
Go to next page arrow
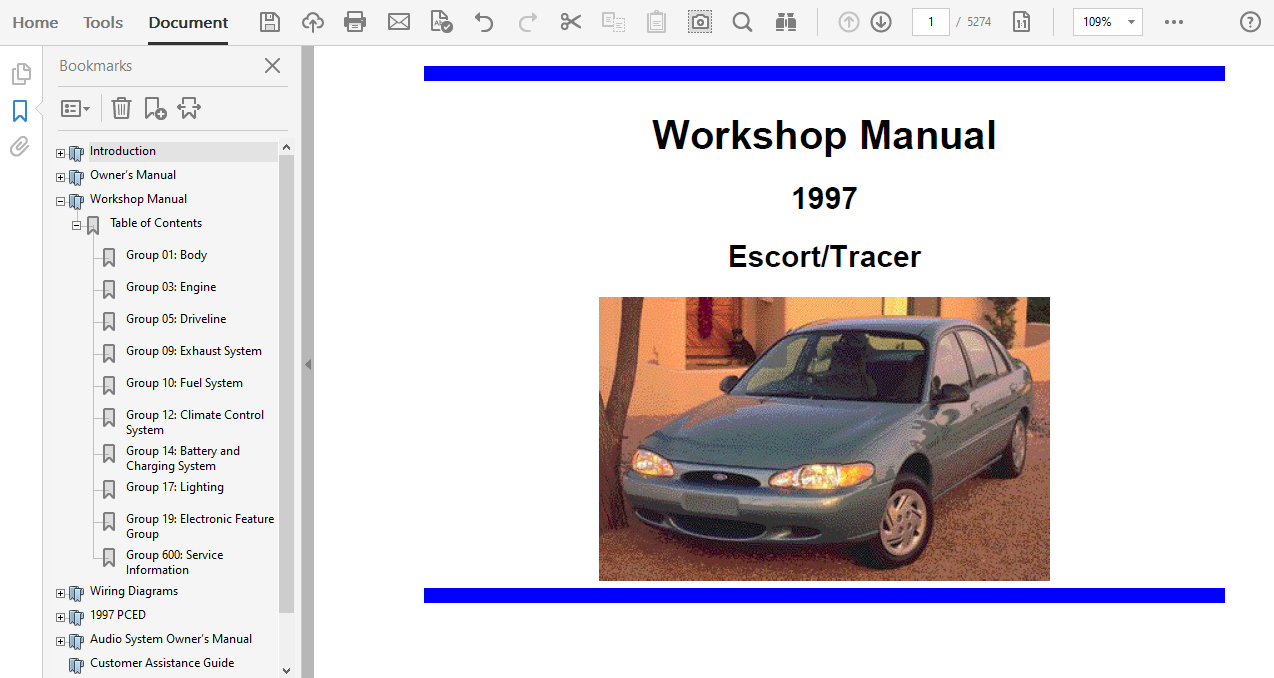point(881,22)
